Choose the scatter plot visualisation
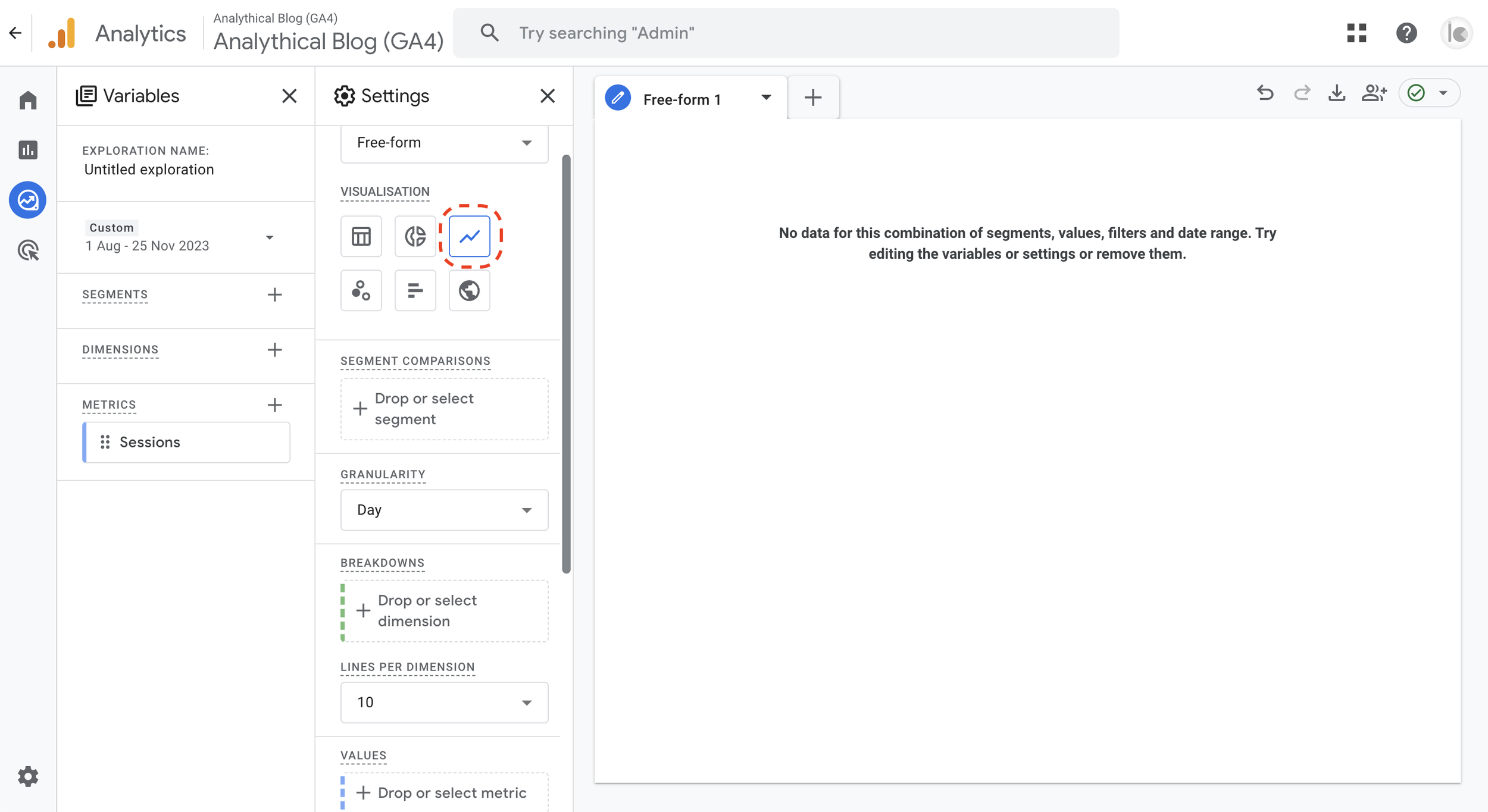 click(361, 290)
